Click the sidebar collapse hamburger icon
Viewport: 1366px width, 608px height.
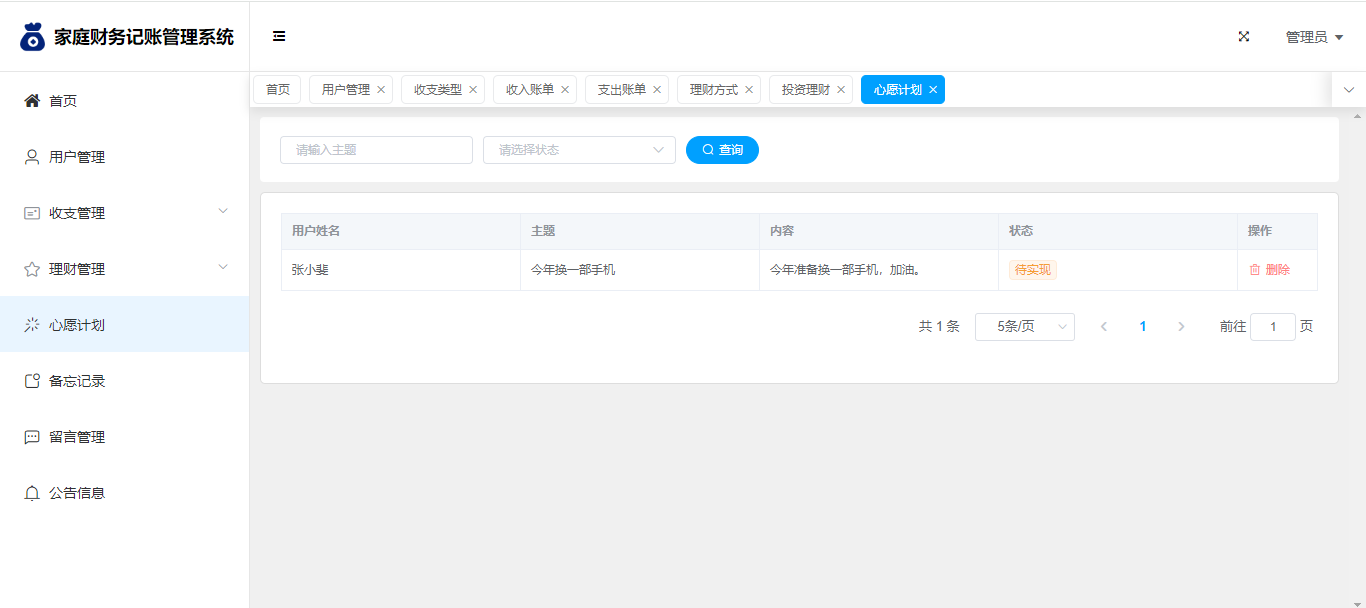279,37
